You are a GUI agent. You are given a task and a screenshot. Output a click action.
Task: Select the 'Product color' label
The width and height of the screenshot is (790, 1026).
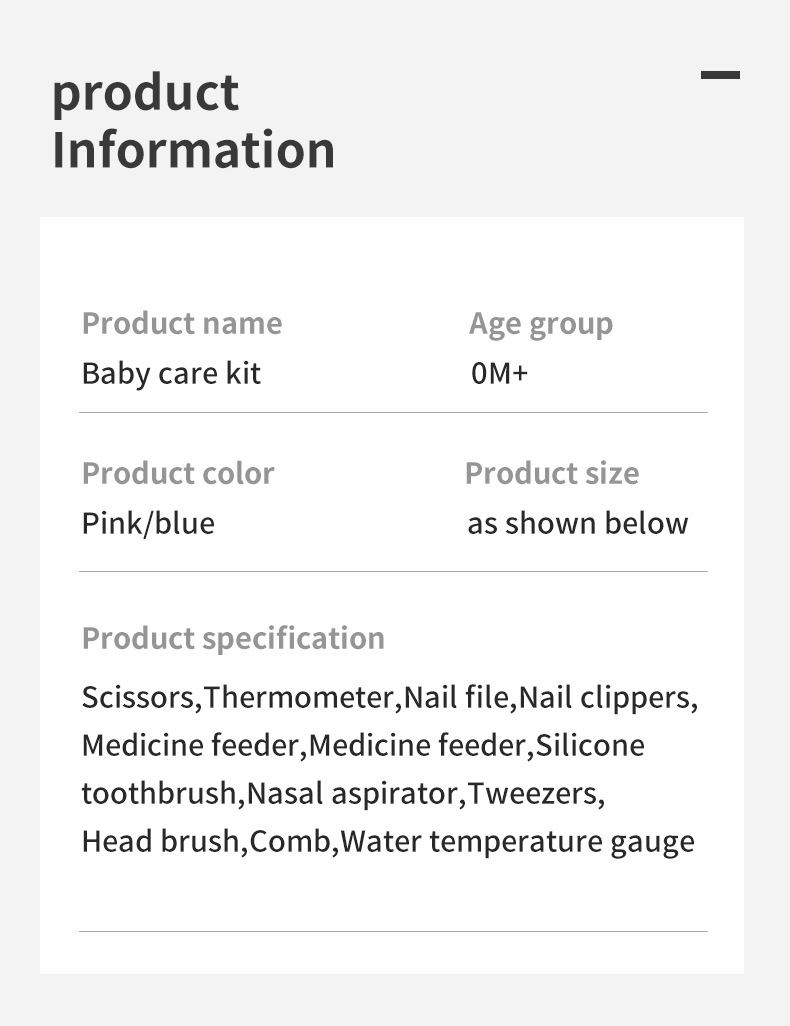[178, 473]
